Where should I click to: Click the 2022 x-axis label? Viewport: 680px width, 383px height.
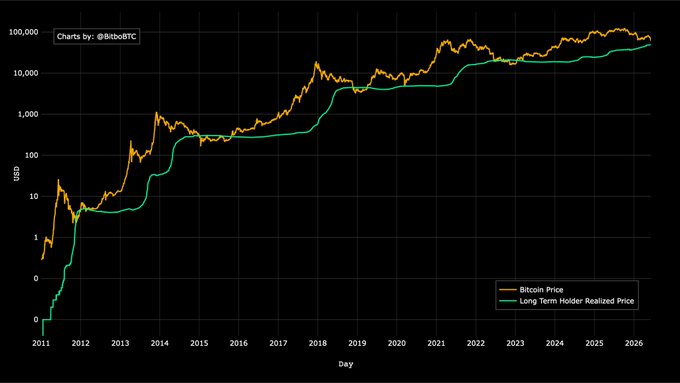coord(476,344)
